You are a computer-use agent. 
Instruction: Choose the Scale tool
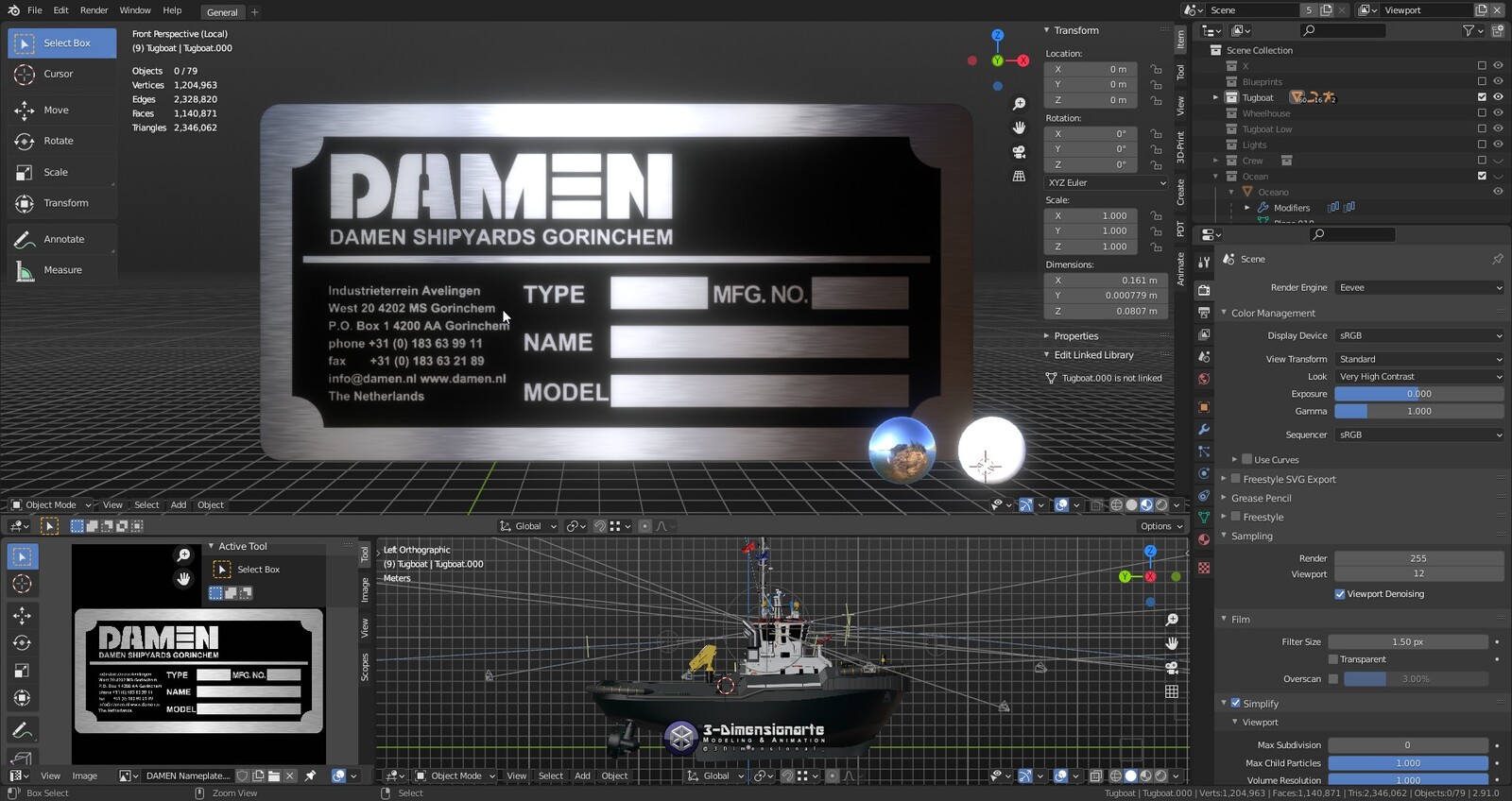point(61,172)
